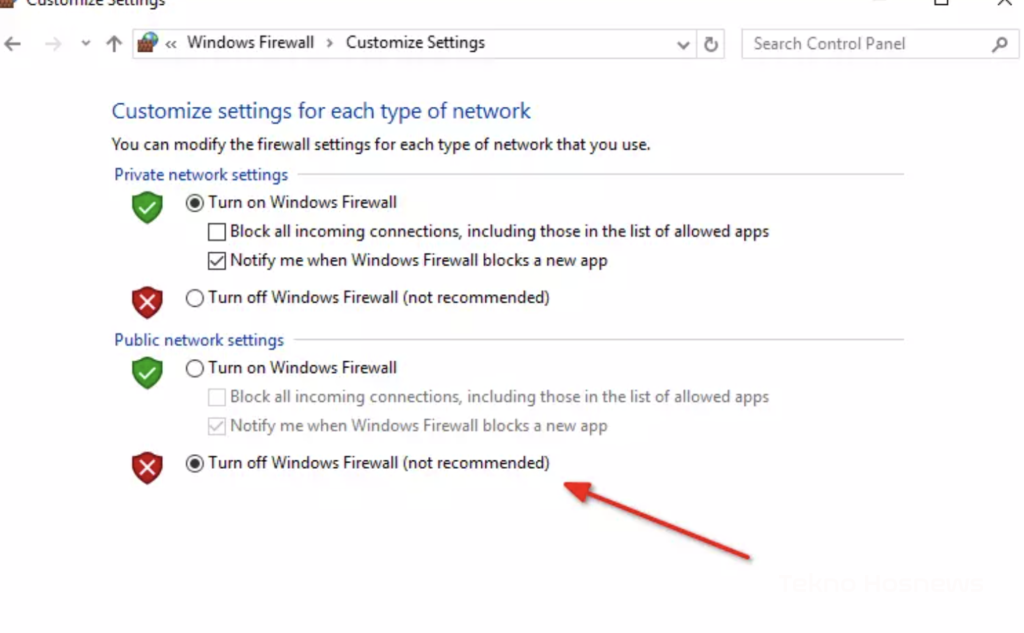Click the Search Control Panel field
The width and height of the screenshot is (1024, 633).
880,44
